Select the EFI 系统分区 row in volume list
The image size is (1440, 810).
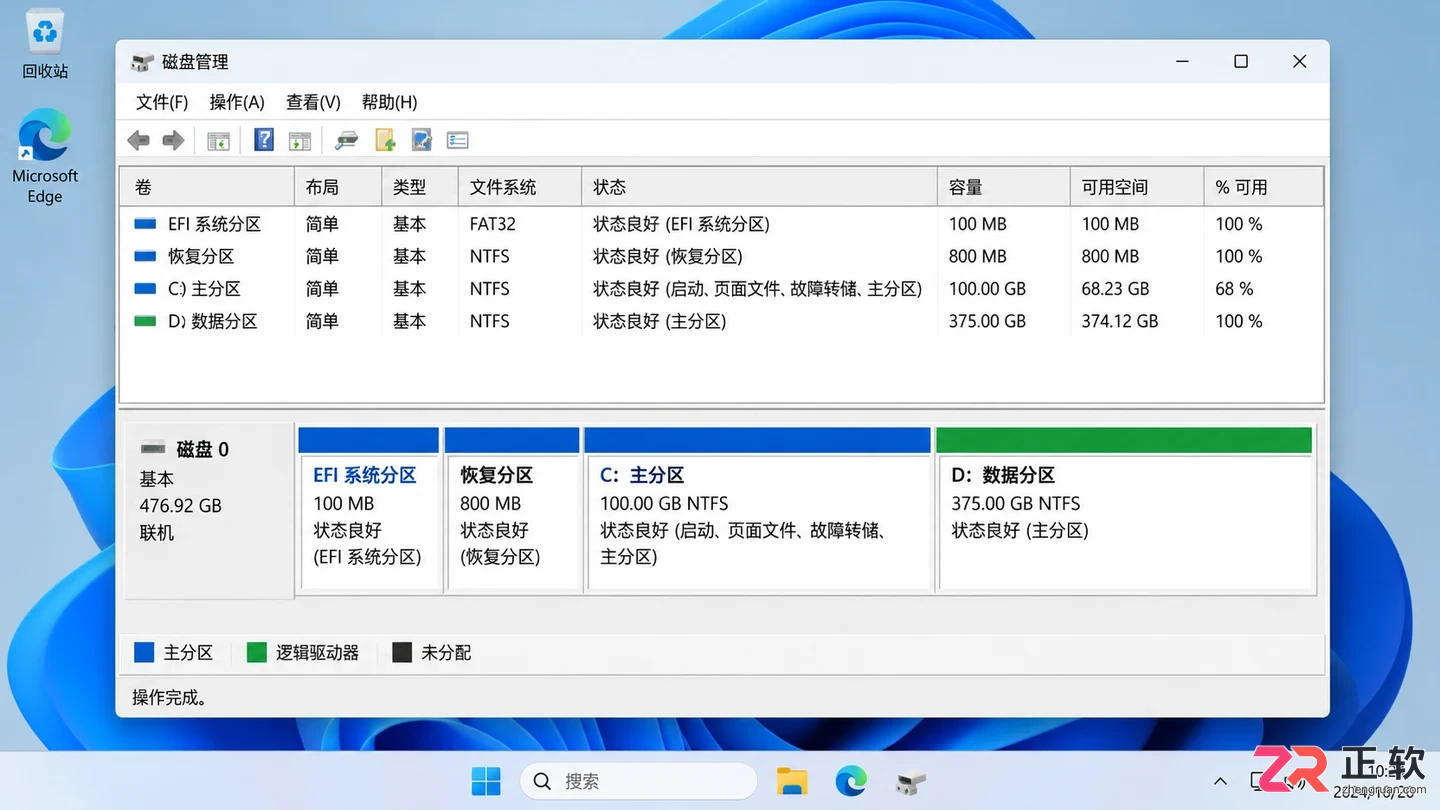point(721,224)
